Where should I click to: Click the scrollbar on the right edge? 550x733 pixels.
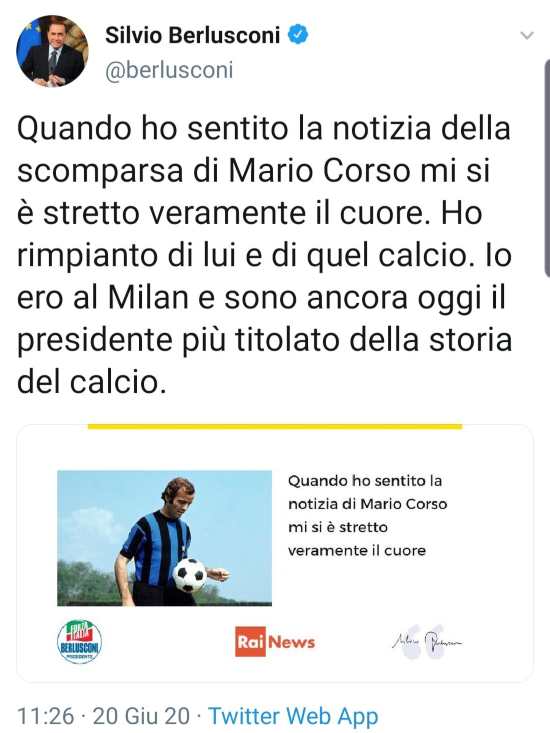(547, 168)
